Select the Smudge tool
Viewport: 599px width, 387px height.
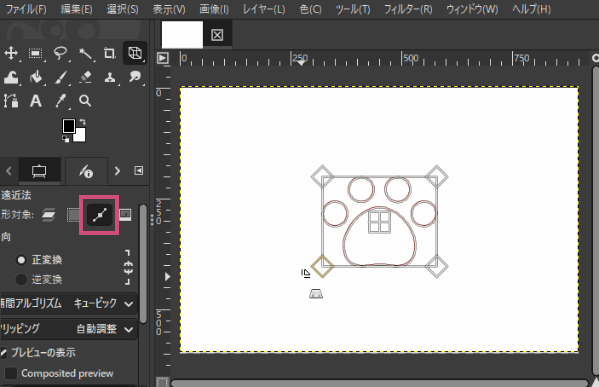tap(135, 78)
